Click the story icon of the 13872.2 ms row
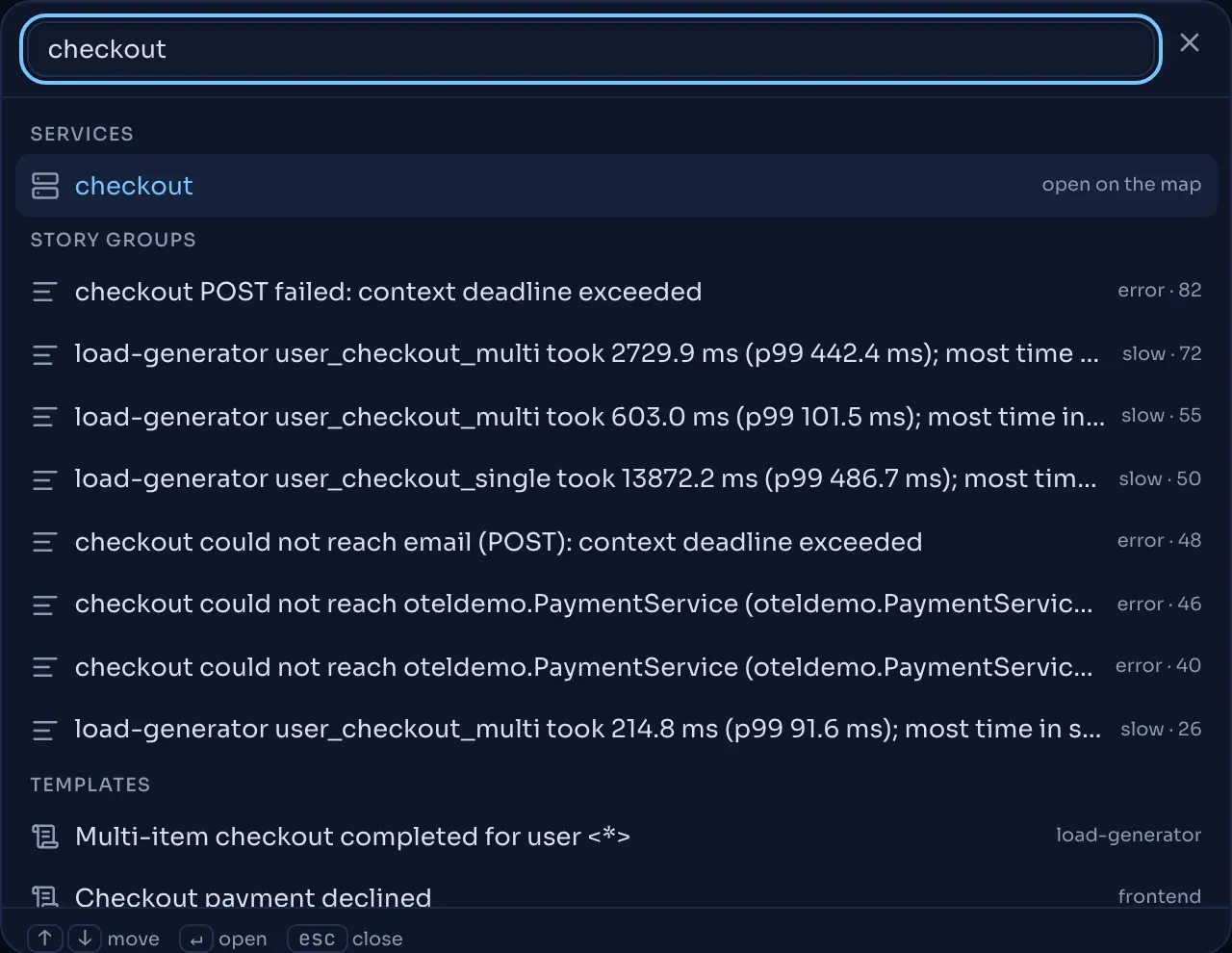 pos(45,479)
